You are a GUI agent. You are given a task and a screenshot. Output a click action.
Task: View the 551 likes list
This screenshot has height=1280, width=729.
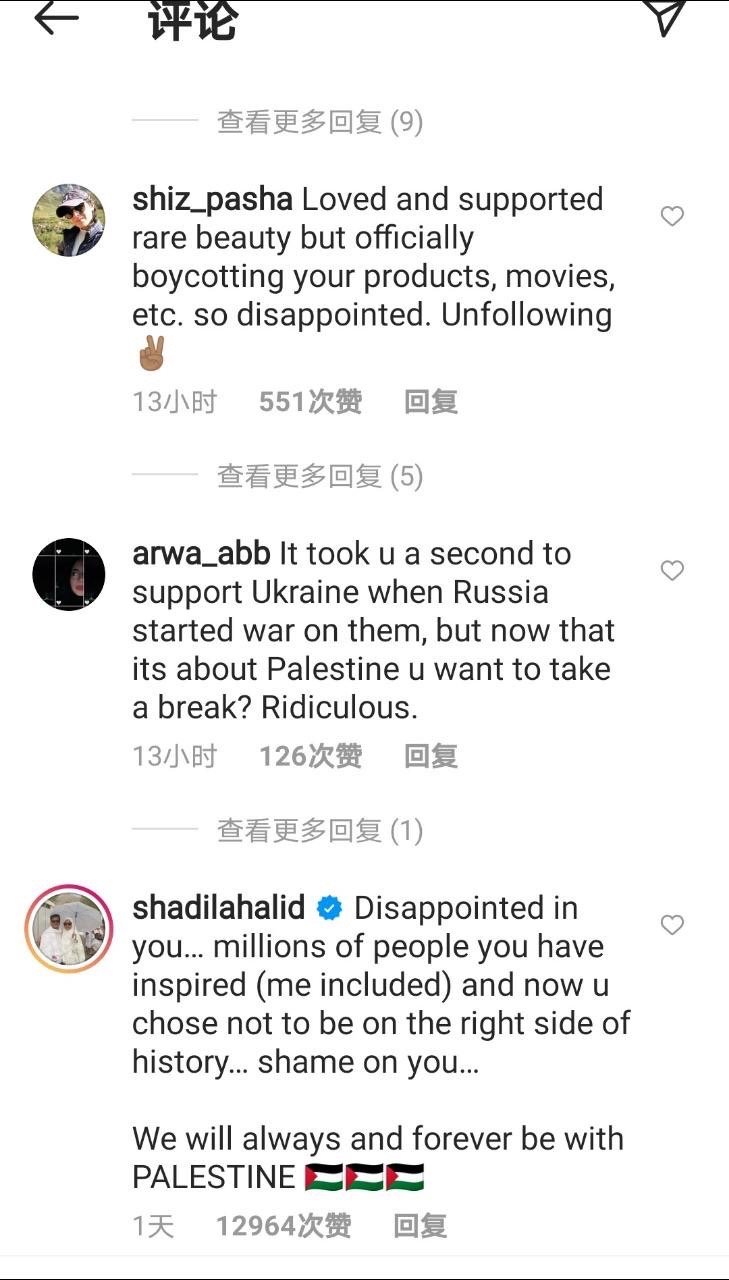click(310, 402)
